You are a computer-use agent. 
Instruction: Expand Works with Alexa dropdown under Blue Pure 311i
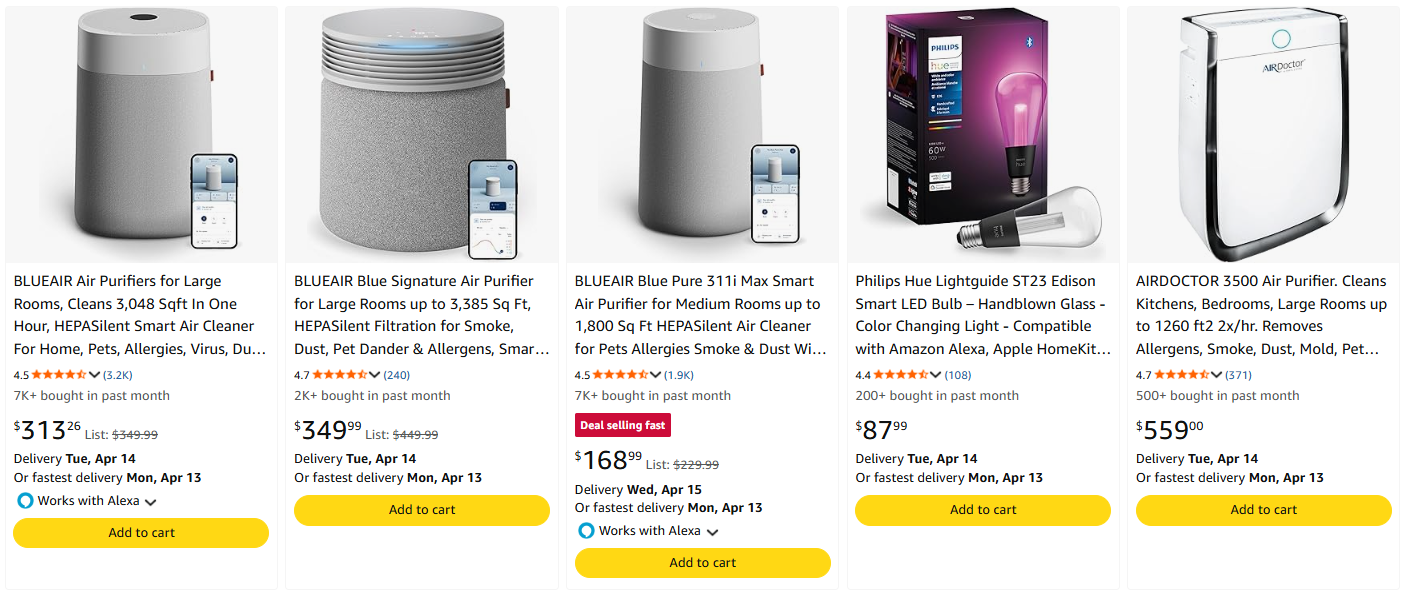pos(711,531)
